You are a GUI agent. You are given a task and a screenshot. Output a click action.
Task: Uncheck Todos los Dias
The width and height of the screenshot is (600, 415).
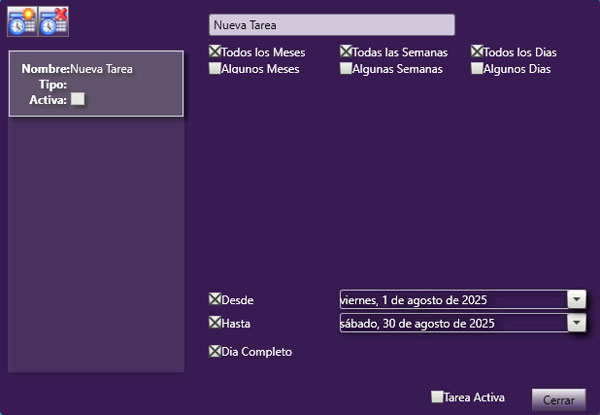[x=477, y=52]
